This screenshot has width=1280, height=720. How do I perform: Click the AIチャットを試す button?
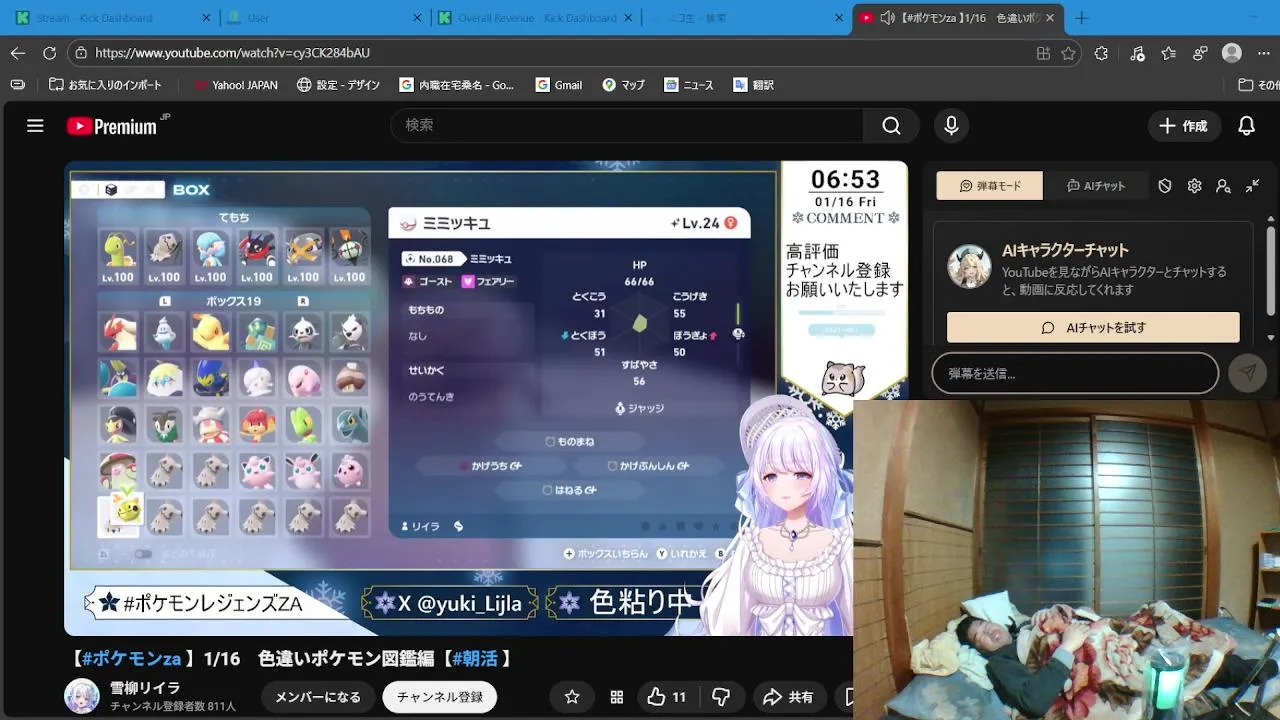click(x=1093, y=327)
